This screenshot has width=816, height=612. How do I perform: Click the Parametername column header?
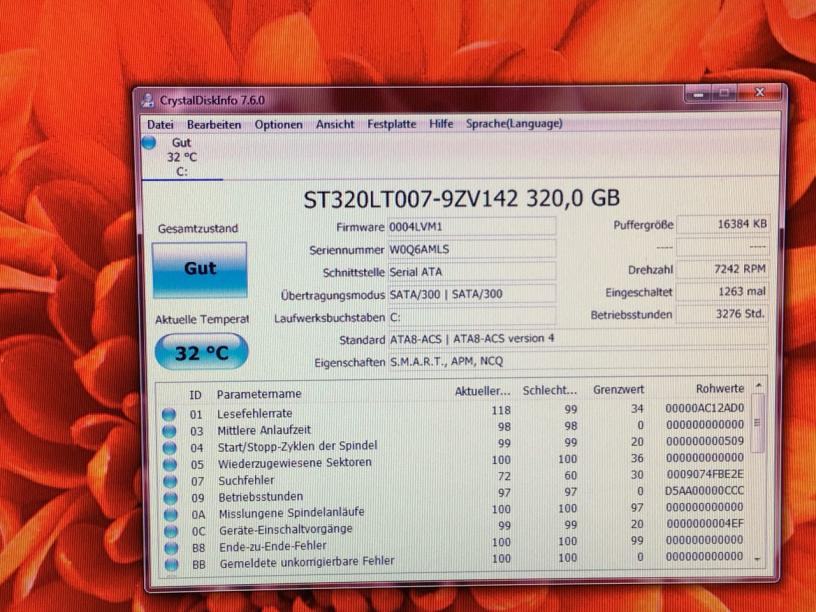point(259,394)
